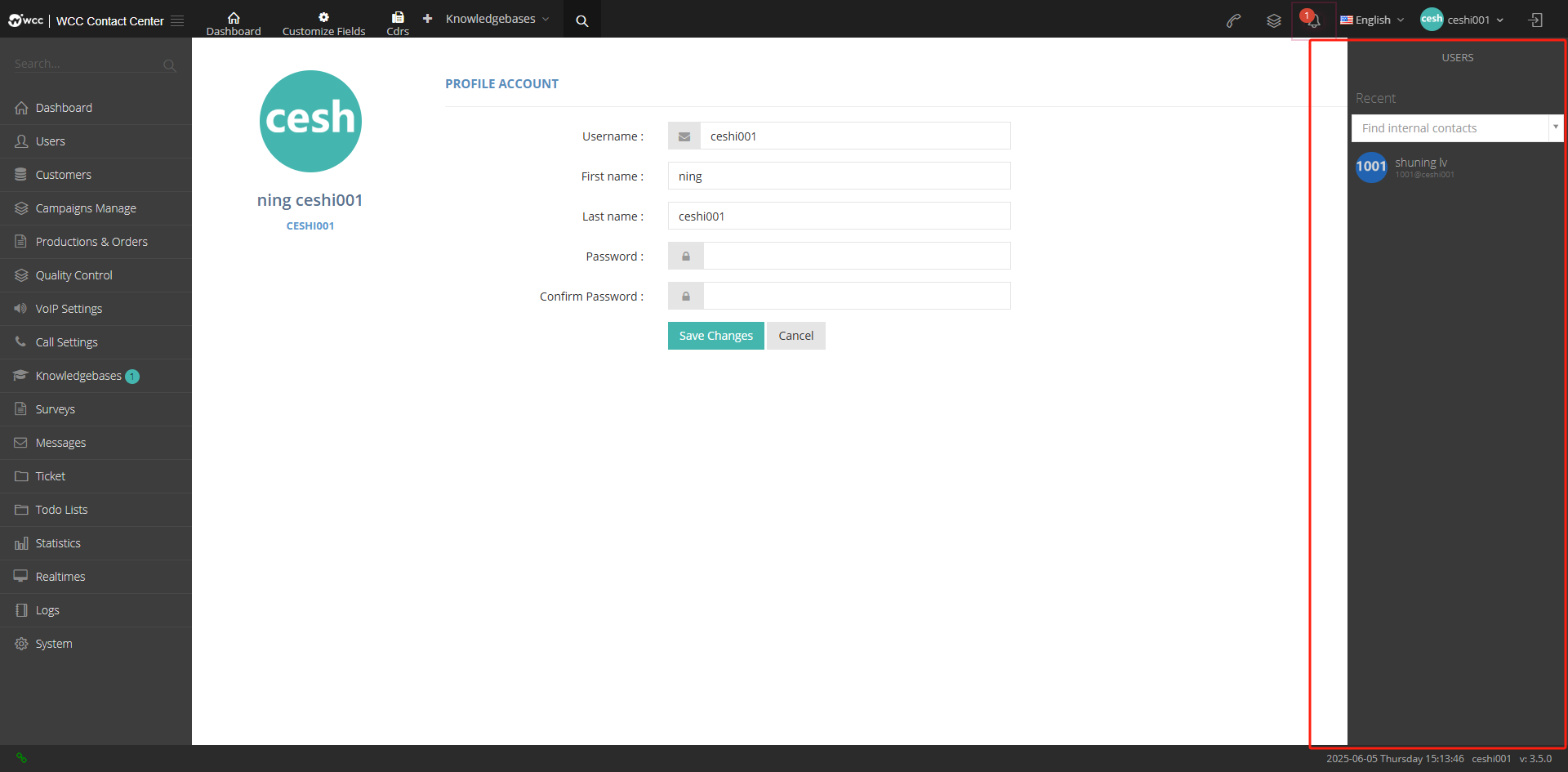The width and height of the screenshot is (1568, 772).
Task: Open VoIP Settings in the sidebar
Action: (96, 309)
